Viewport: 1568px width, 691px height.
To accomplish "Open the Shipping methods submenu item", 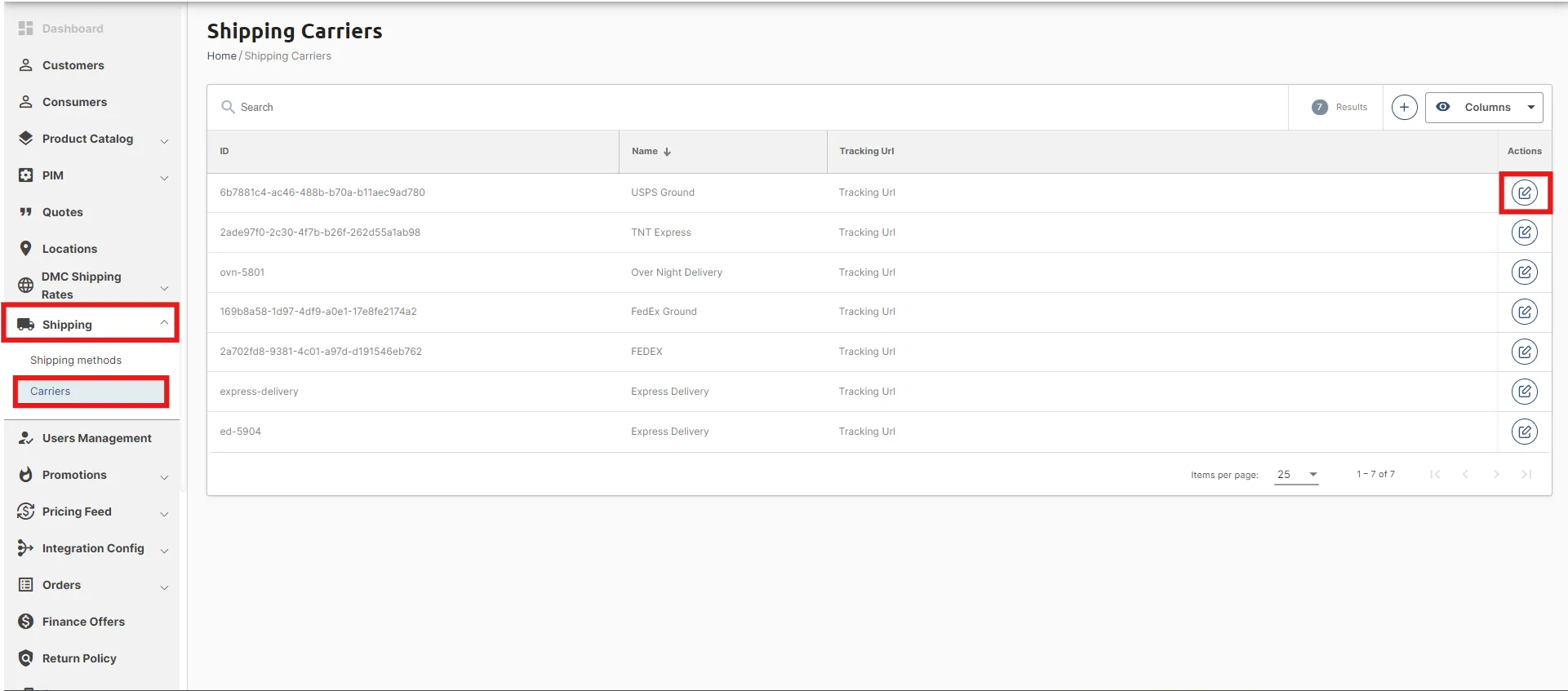I will coord(76,360).
